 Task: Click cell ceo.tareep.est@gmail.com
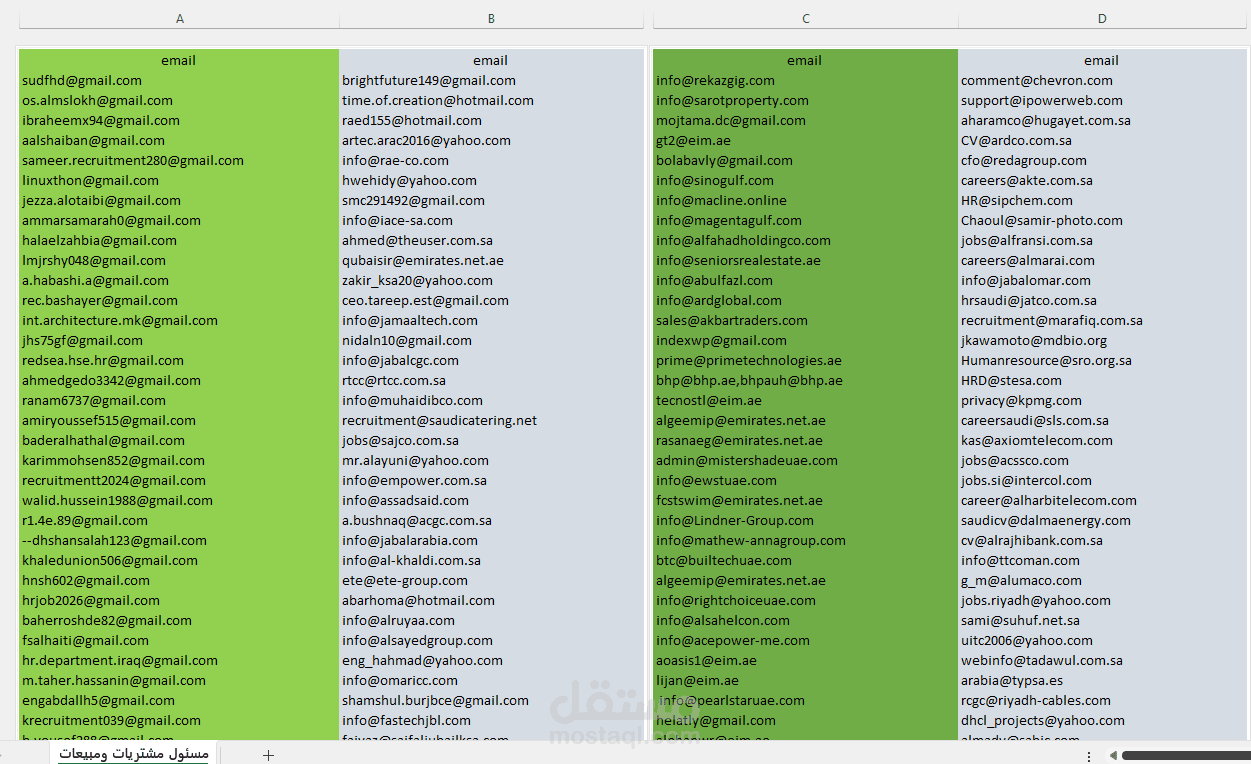point(491,300)
